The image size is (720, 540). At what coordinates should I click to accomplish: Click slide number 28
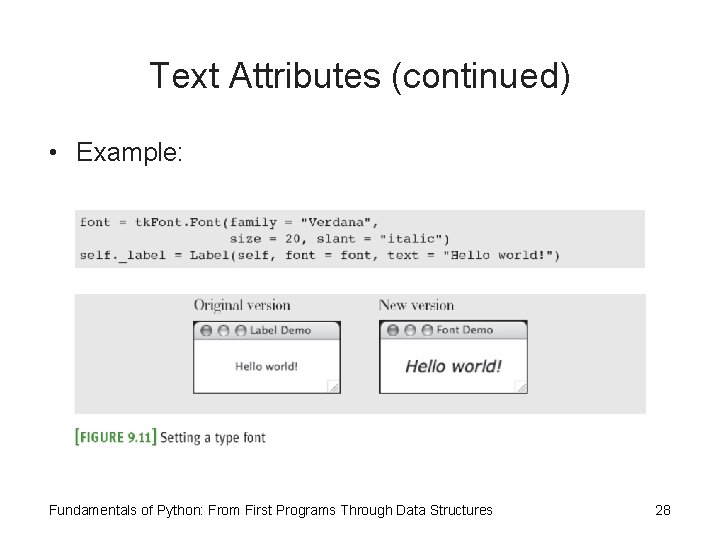pyautogui.click(x=662, y=510)
